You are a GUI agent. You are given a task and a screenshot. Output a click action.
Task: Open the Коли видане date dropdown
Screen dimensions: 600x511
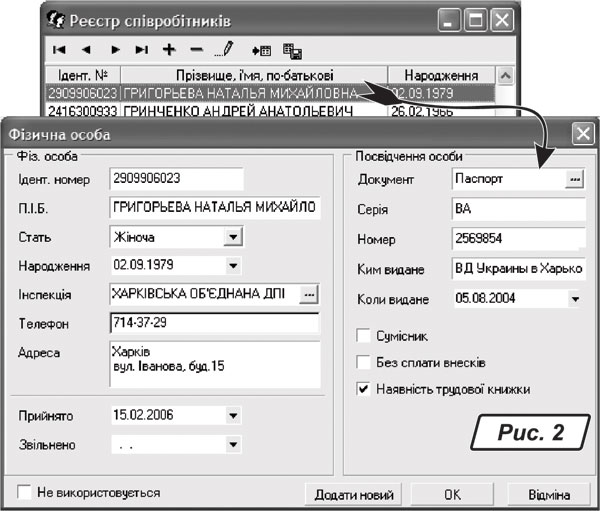point(575,299)
